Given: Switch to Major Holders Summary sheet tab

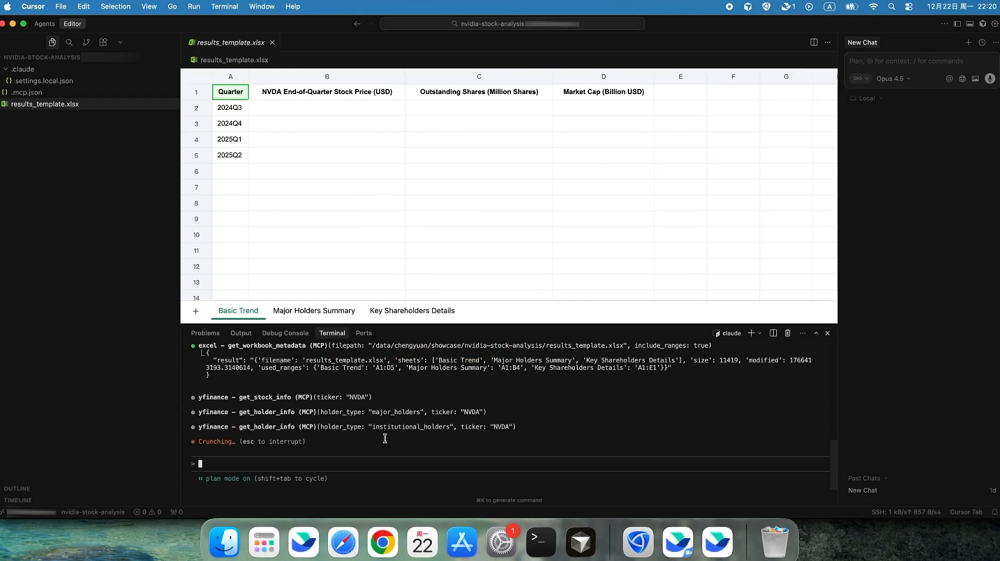Looking at the screenshot, I should pyautogui.click(x=314, y=311).
